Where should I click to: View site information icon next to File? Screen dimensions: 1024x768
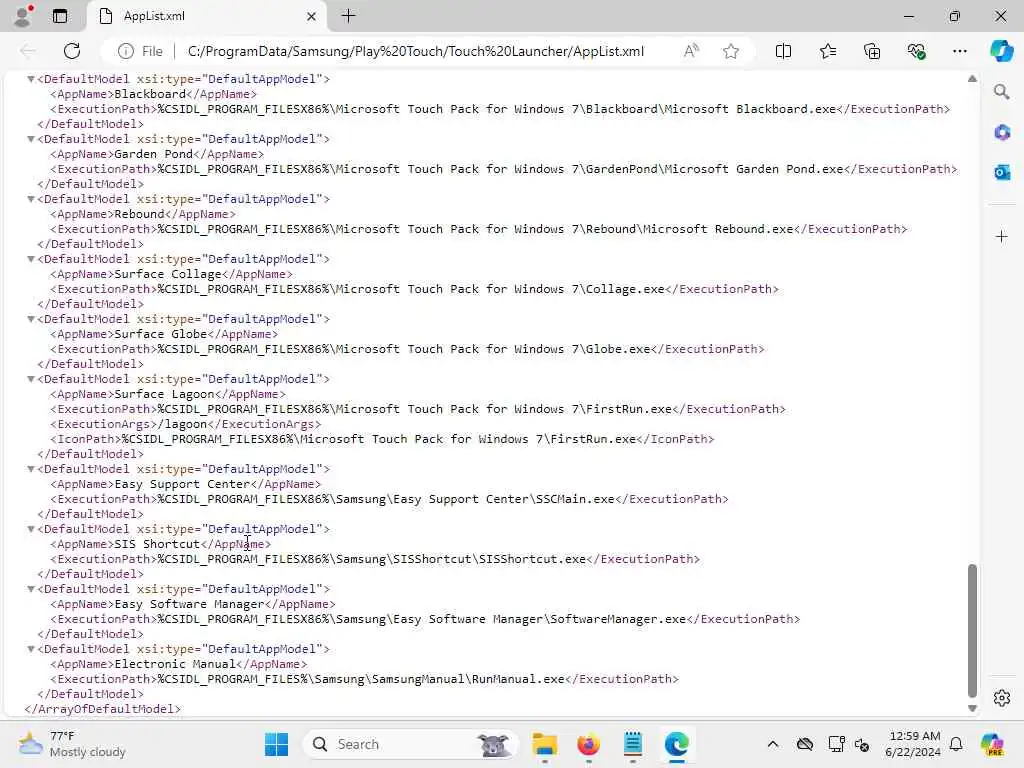[125, 51]
